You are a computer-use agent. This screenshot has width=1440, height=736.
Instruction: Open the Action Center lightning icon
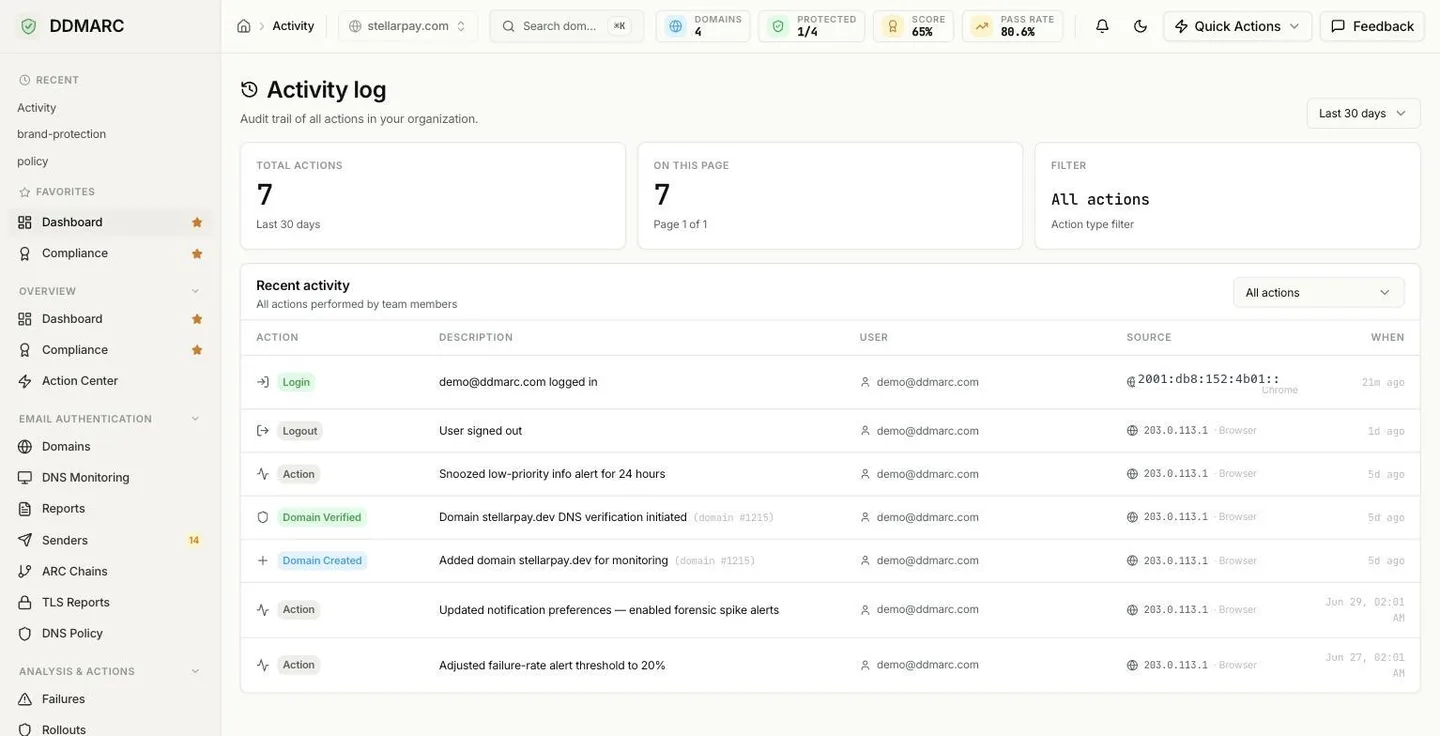click(x=25, y=381)
